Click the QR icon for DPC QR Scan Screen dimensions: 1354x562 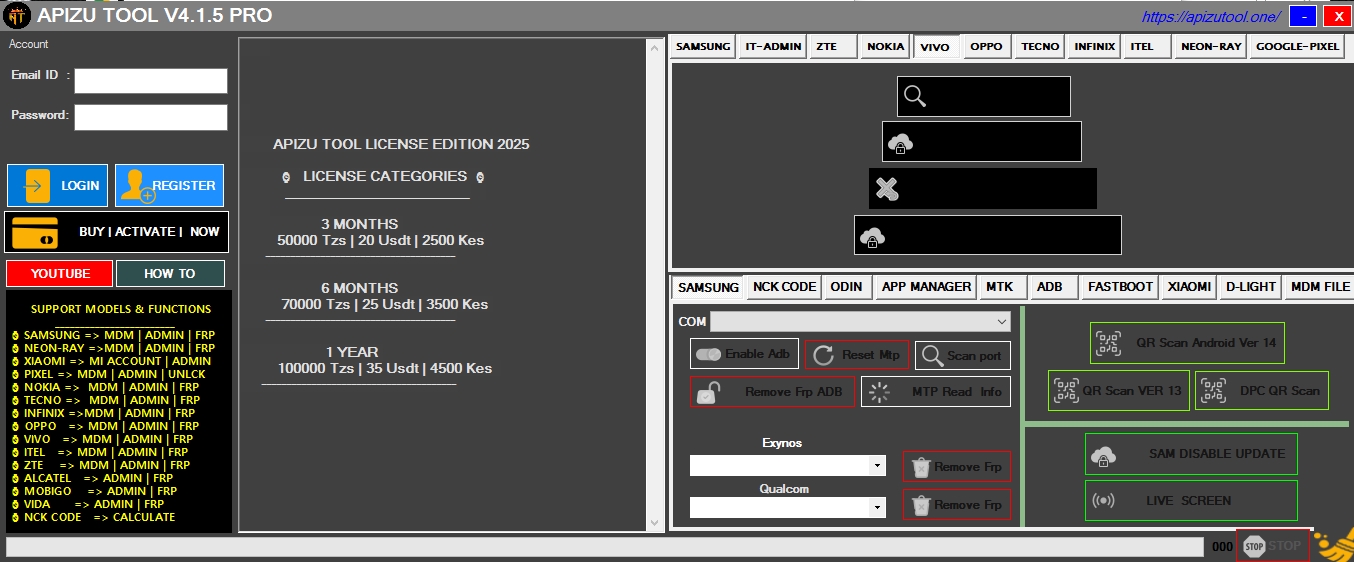pos(1213,390)
